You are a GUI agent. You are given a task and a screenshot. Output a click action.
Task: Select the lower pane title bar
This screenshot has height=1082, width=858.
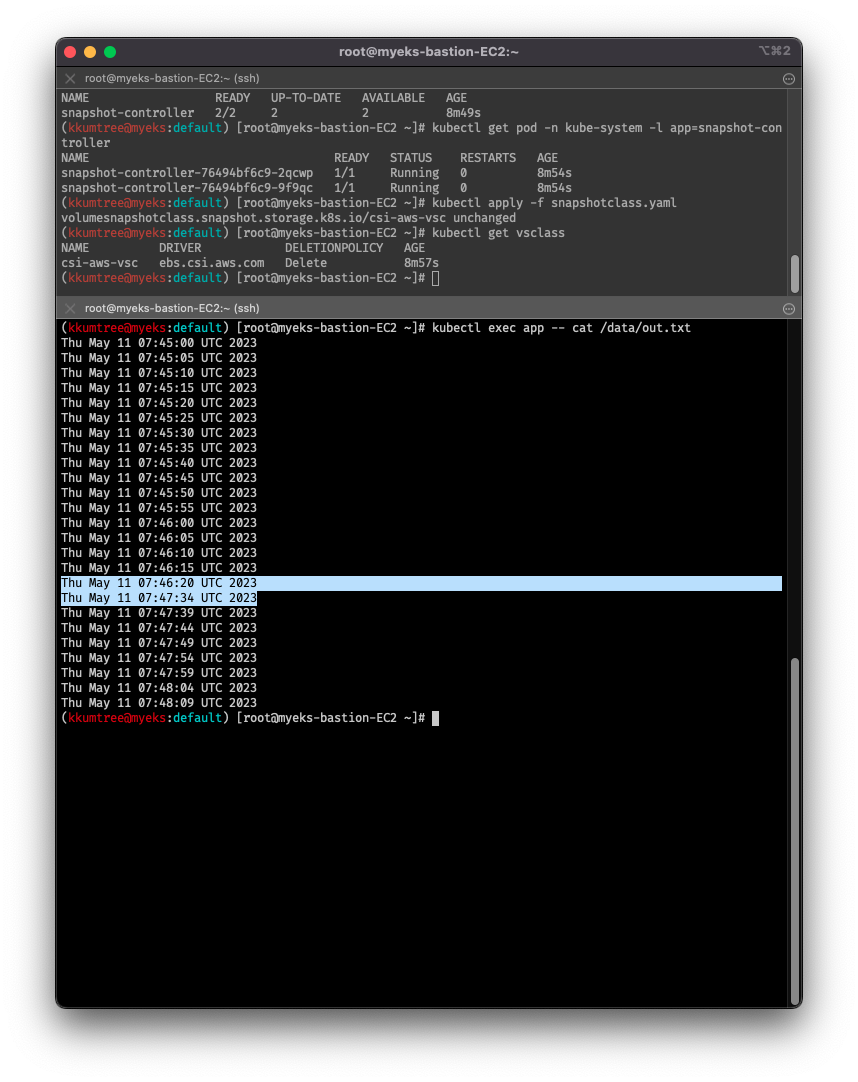pyautogui.click(x=428, y=308)
